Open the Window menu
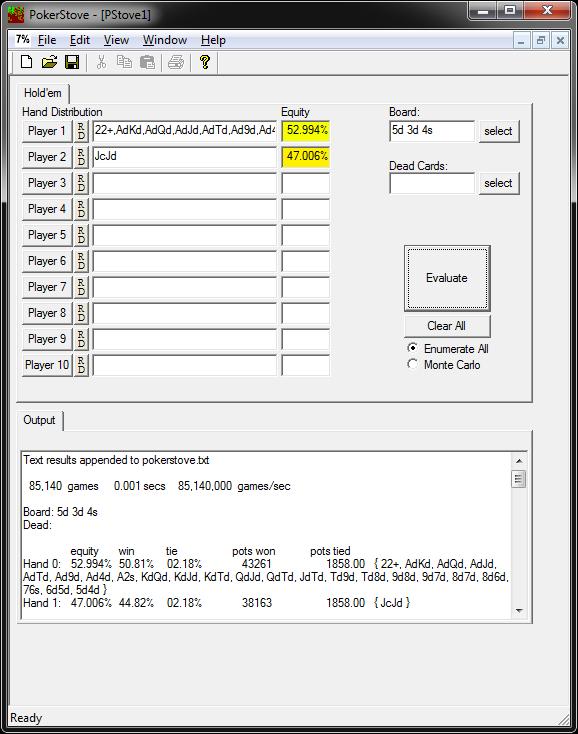This screenshot has height=734, width=578. pyautogui.click(x=165, y=40)
